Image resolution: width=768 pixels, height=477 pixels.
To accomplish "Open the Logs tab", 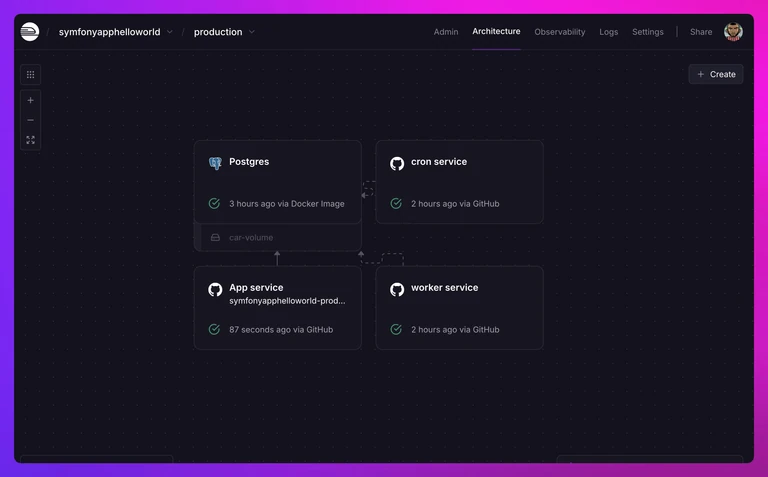I will tap(609, 32).
